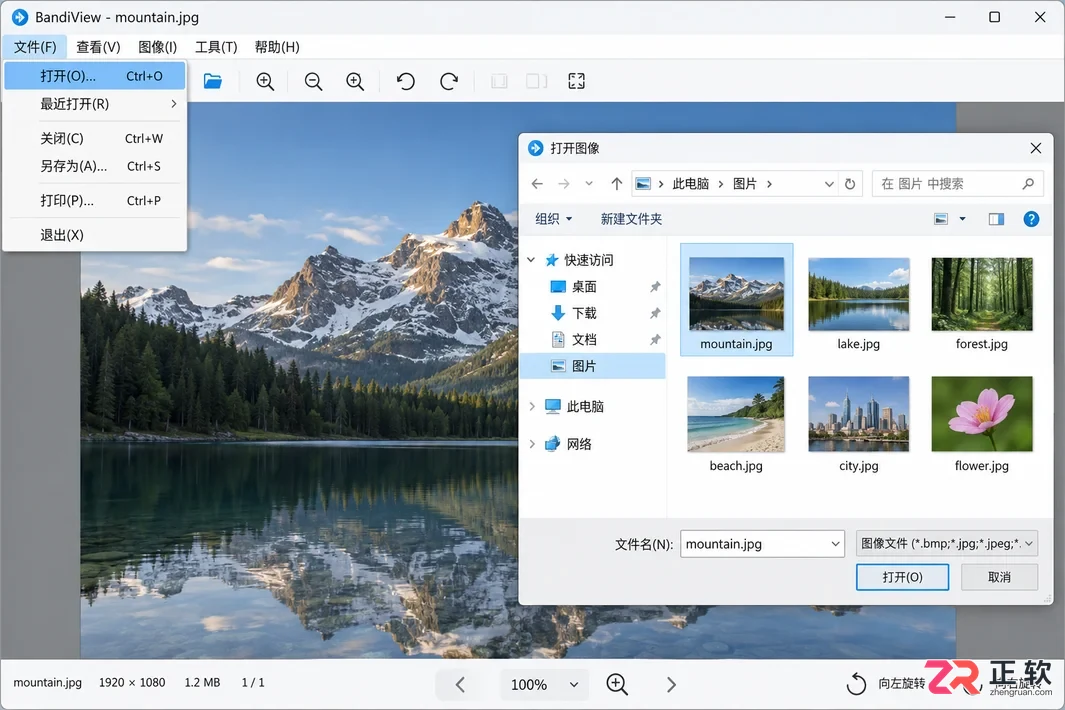Click the 取消 button in dialog
Image resolution: width=1065 pixels, height=710 pixels.
[x=999, y=577]
